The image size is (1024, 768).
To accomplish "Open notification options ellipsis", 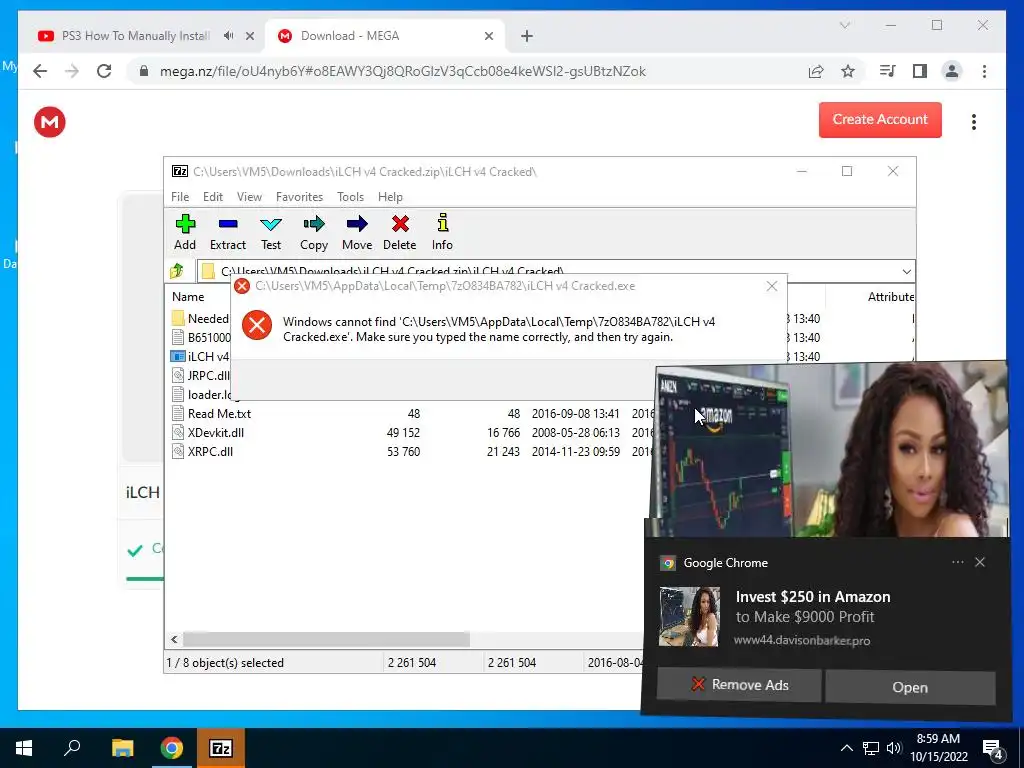I will coord(957,562).
